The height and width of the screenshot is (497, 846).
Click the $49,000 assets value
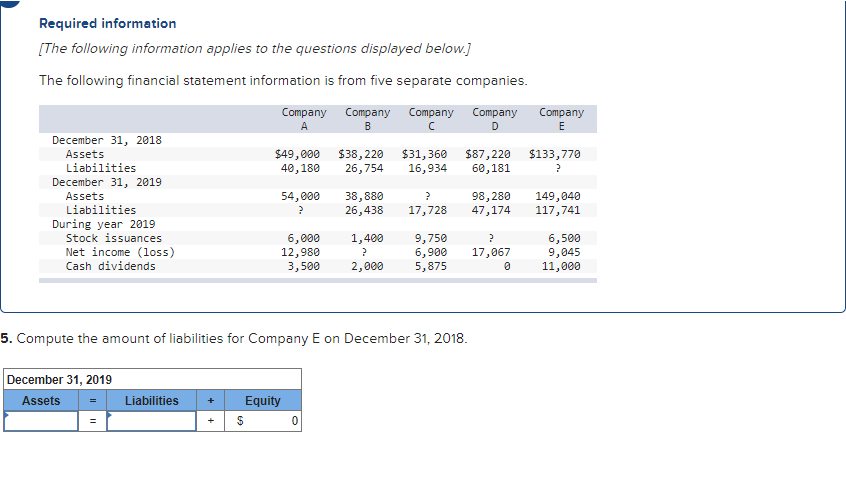coord(297,154)
